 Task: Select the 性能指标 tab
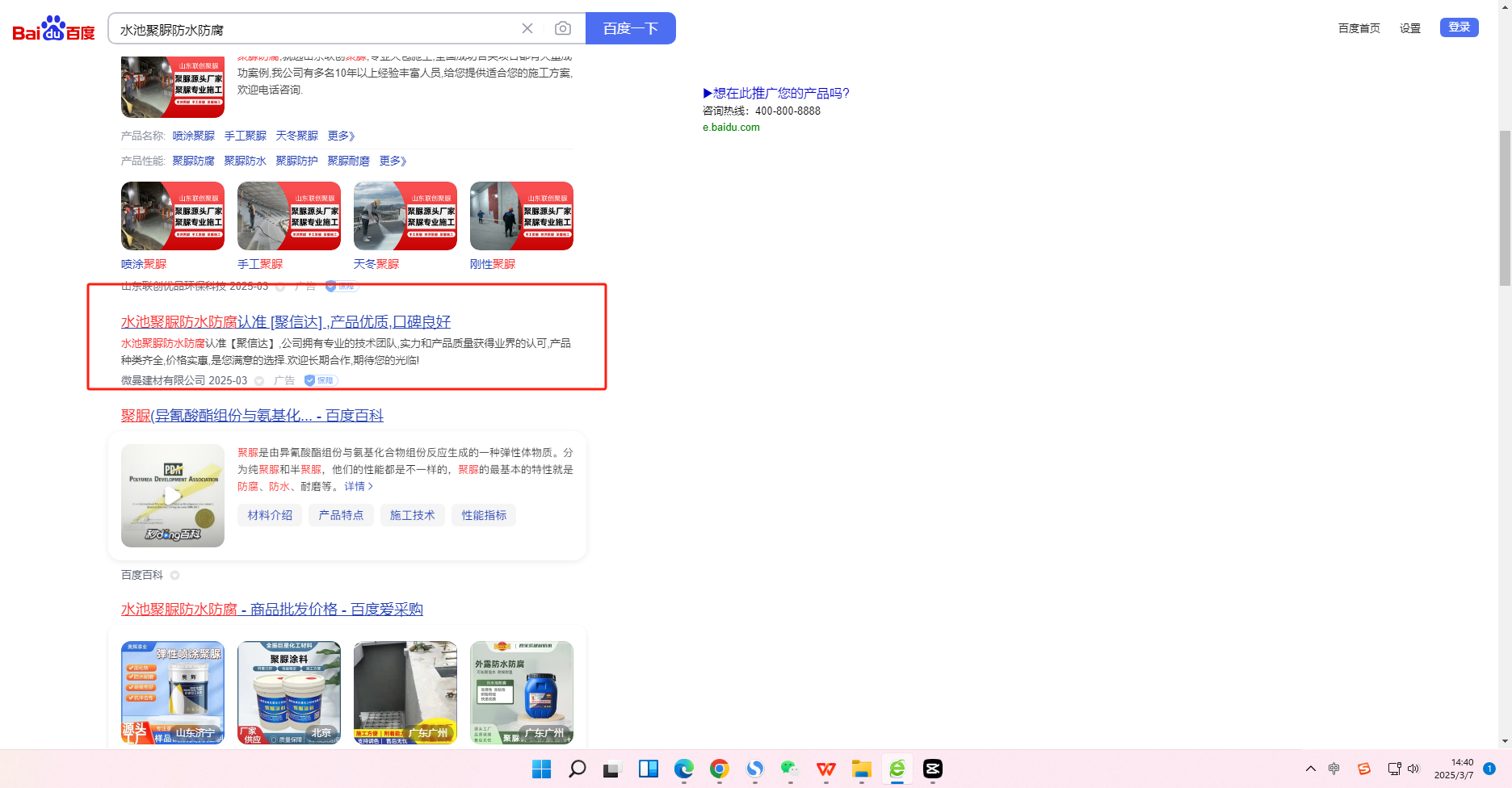485,515
